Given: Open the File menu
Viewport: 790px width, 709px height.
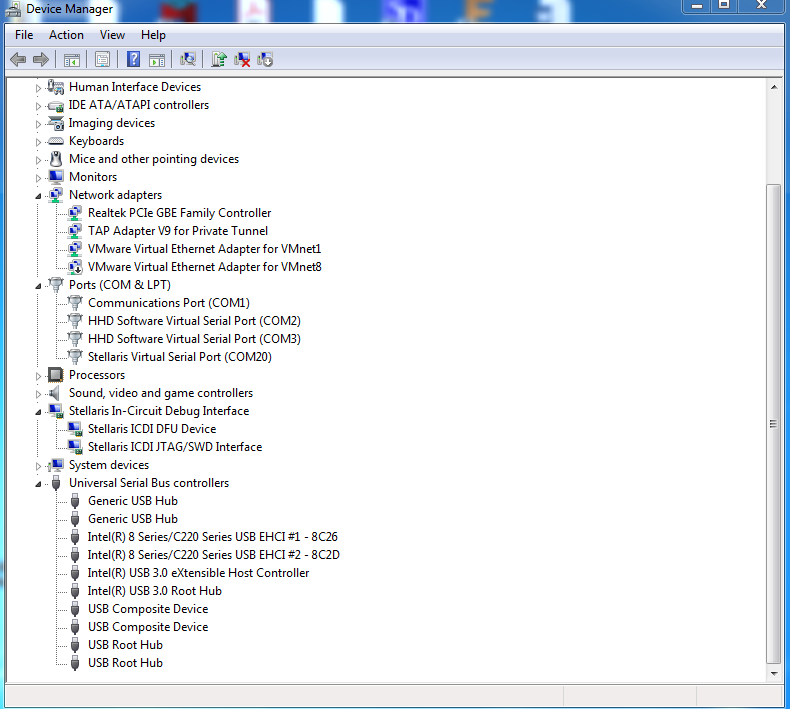Looking at the screenshot, I should 24,35.
